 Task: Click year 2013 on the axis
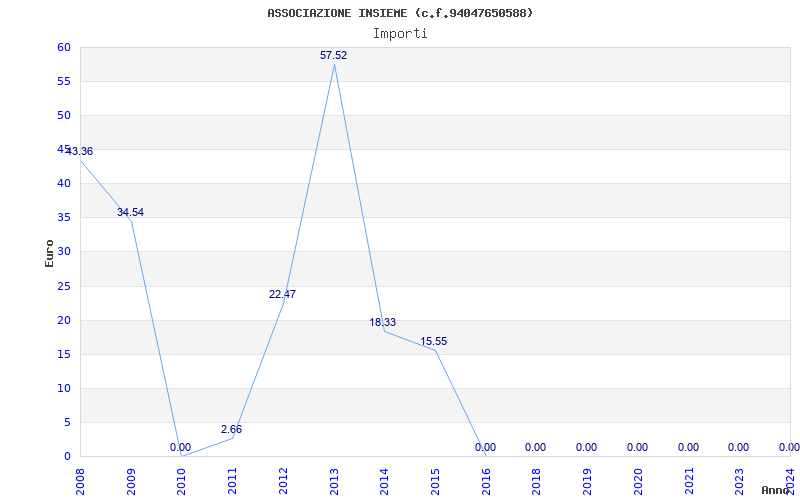coord(334,481)
